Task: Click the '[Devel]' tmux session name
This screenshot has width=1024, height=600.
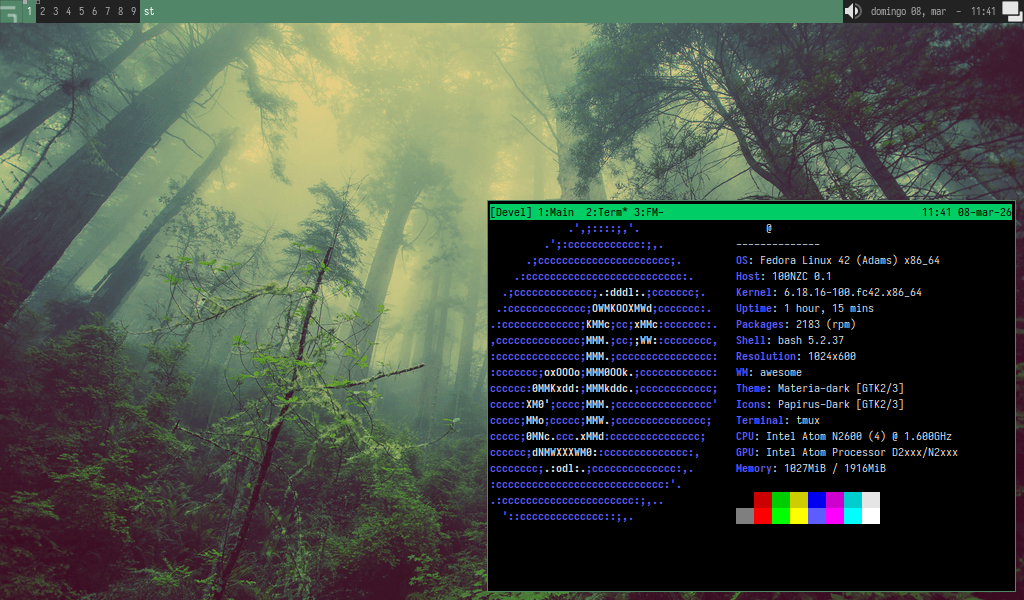Action: pos(511,212)
